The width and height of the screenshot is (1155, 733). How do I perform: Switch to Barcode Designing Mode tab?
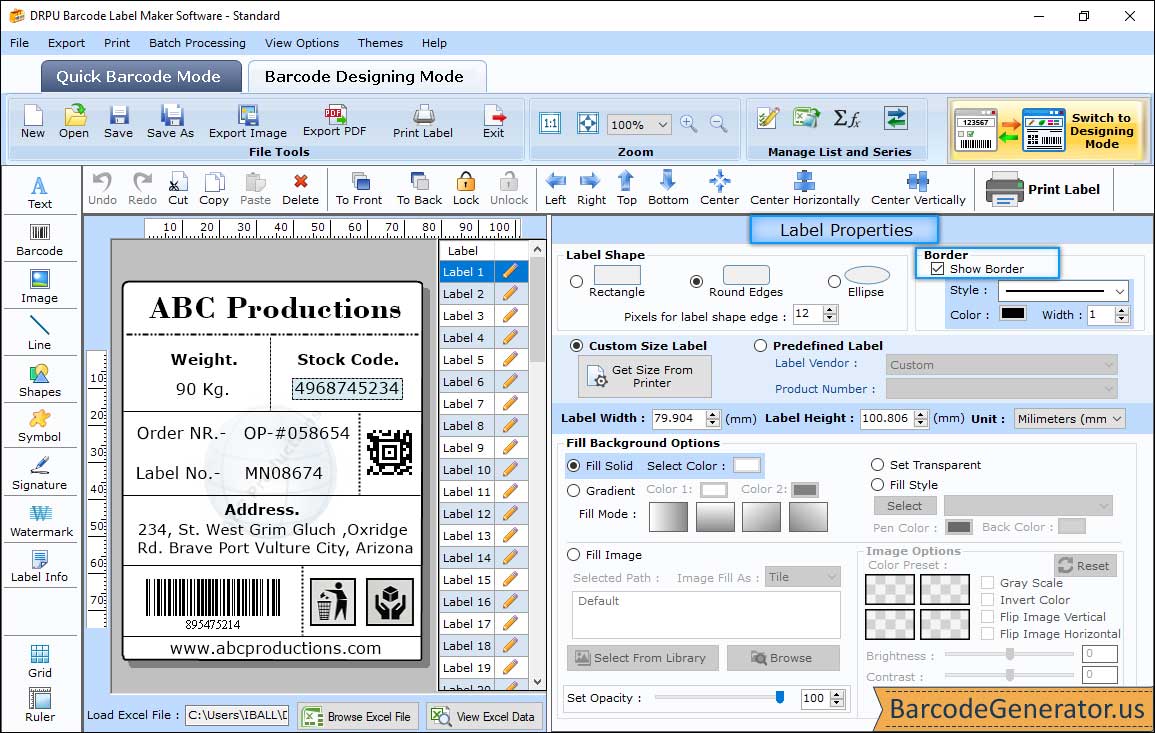366,77
